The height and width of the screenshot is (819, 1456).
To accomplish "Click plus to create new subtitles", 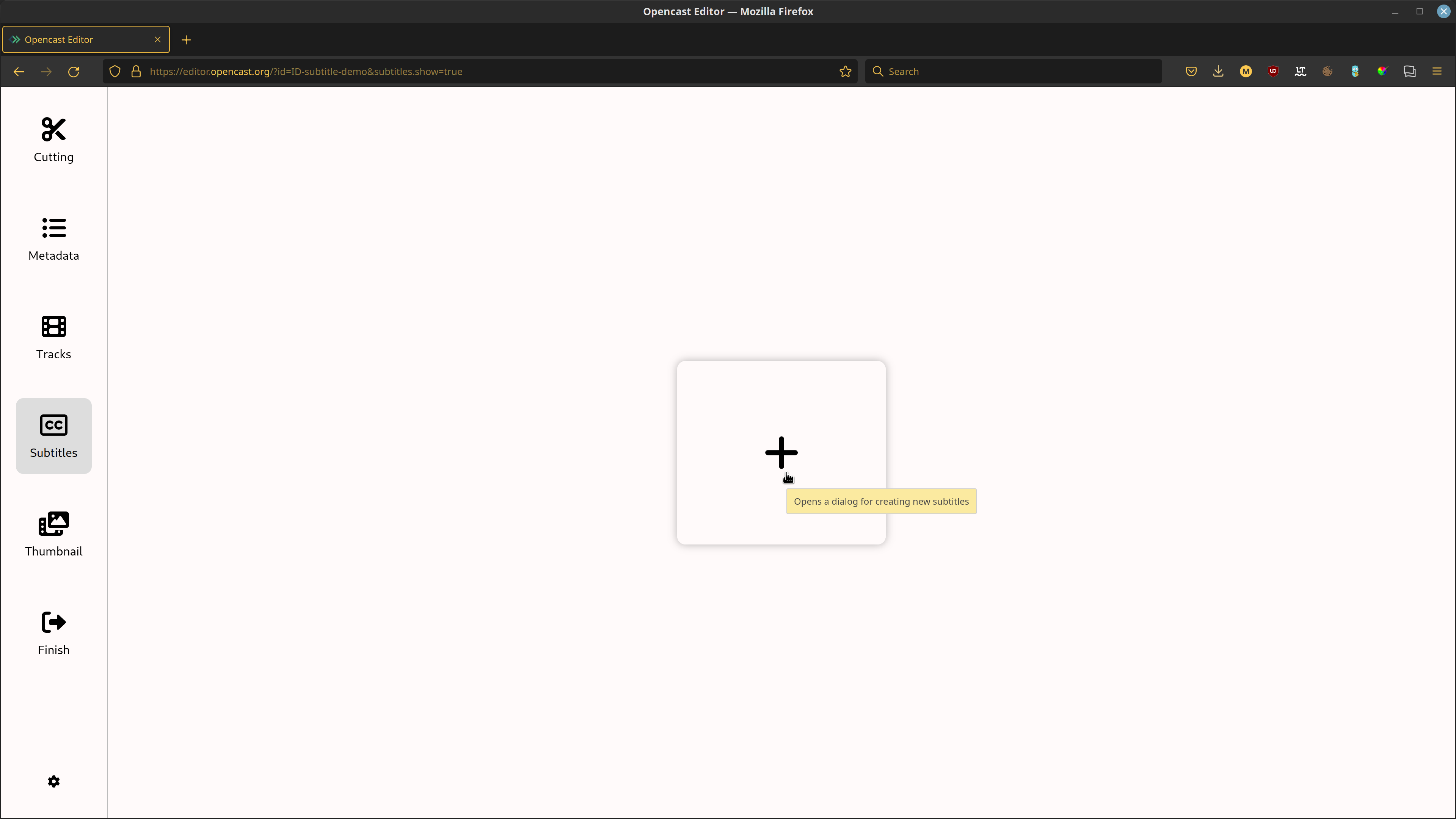I will pos(781,452).
